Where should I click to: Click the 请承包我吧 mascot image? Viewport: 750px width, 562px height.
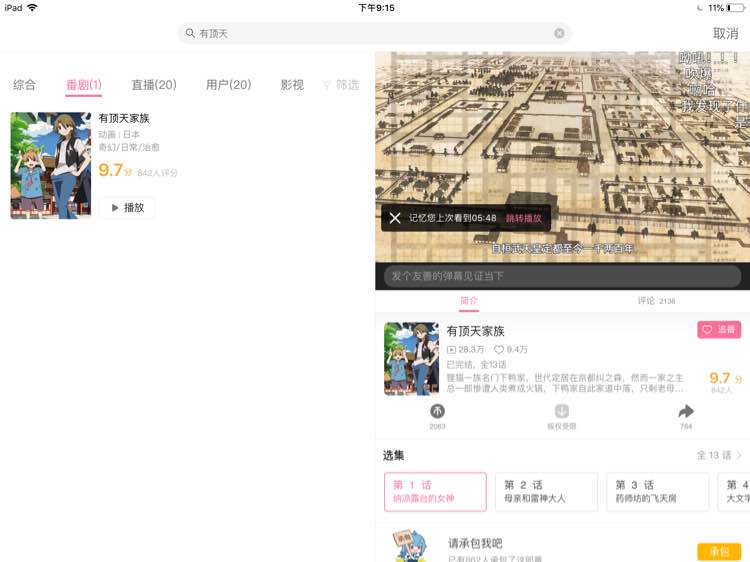pyautogui.click(x=410, y=546)
